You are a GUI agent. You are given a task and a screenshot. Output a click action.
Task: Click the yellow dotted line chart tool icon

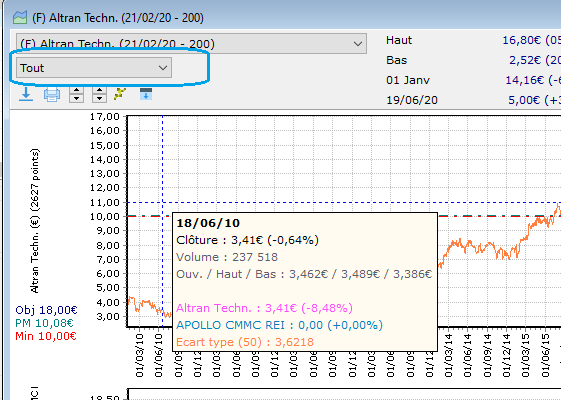click(120, 94)
